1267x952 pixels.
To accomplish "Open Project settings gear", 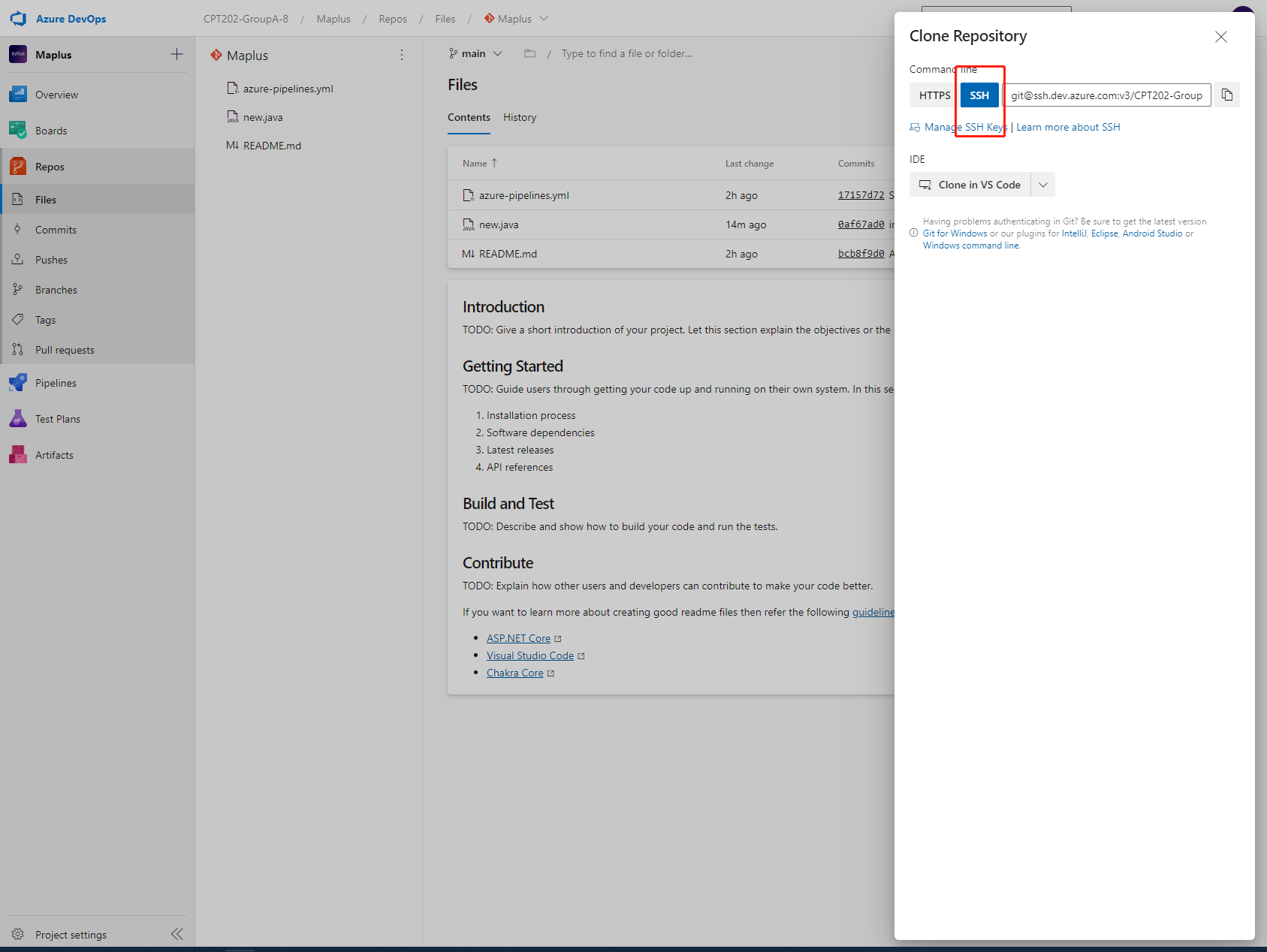I will (x=18, y=934).
